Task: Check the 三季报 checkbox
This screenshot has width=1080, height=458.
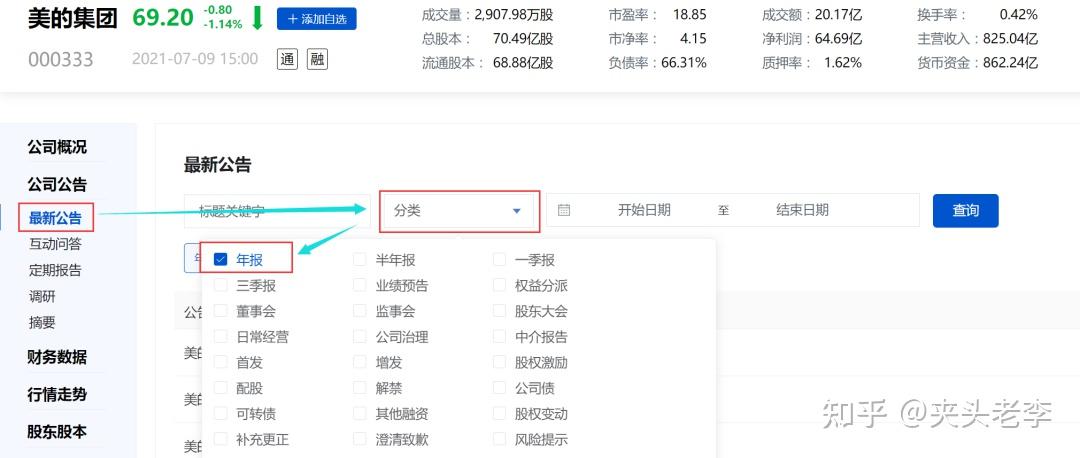Action: point(220,285)
